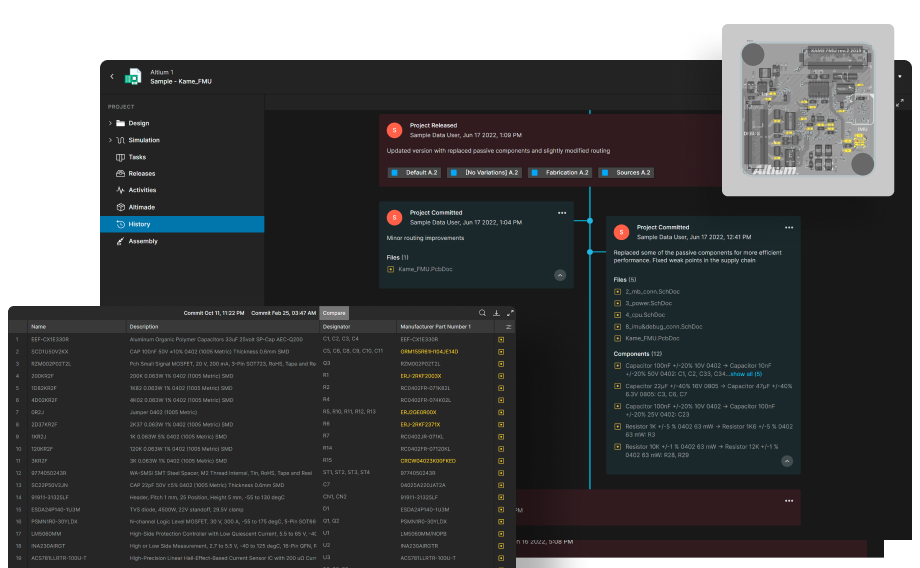Open Tasks in the project sidebar
The image size is (920, 568).
point(137,157)
